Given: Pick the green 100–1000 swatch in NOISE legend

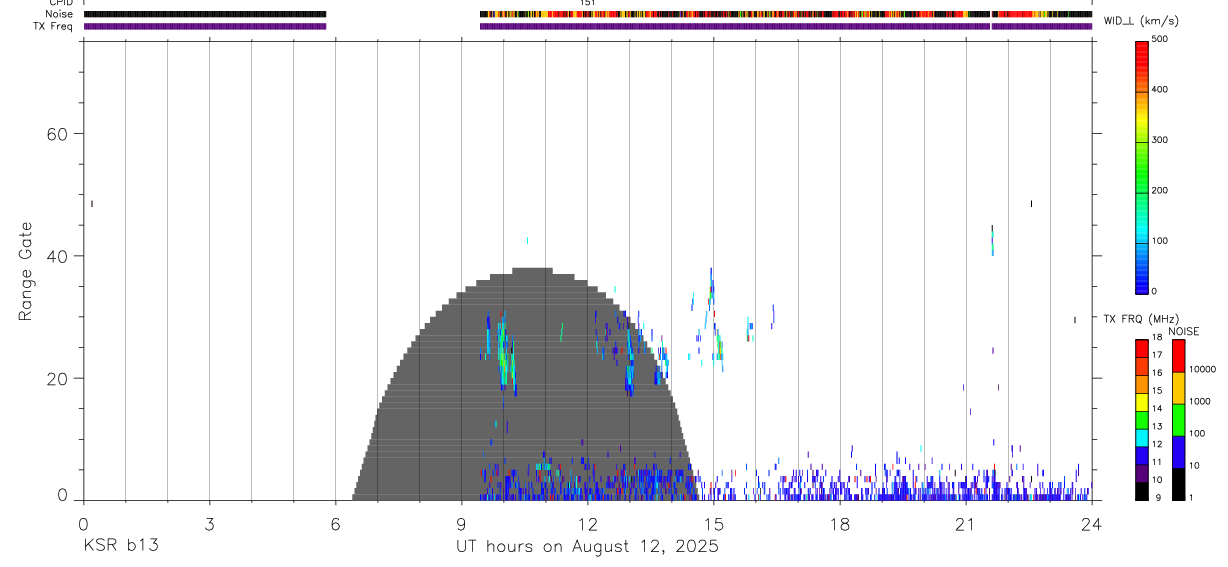Looking at the screenshot, I should (1178, 420).
